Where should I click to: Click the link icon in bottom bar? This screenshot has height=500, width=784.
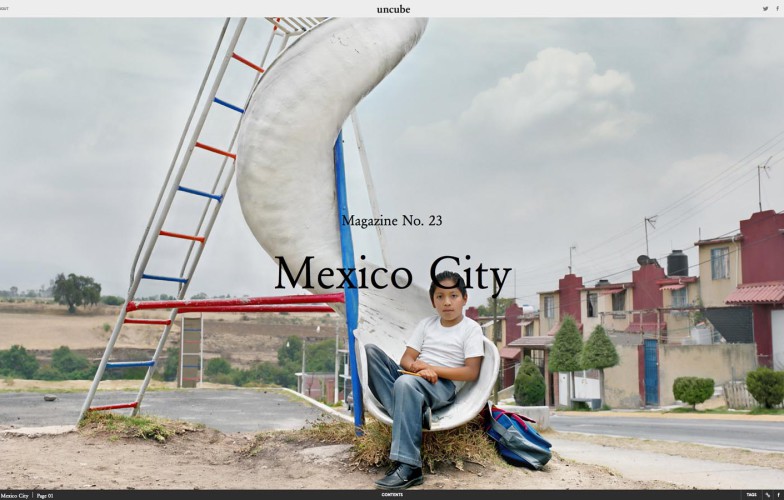point(768,495)
